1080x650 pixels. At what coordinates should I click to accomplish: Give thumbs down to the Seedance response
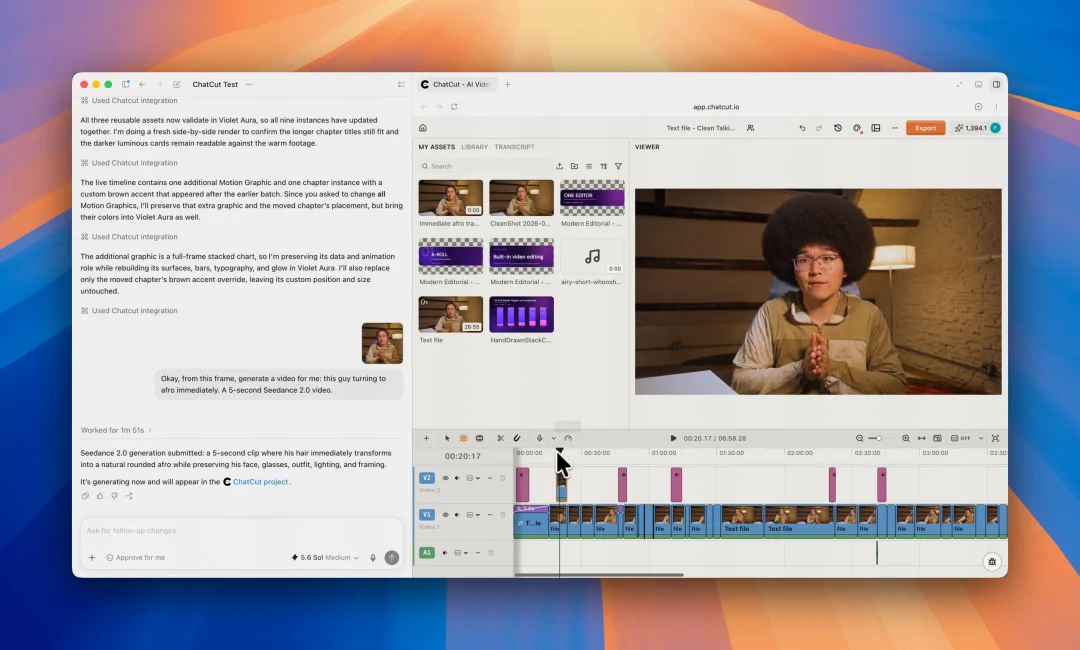[x=114, y=496]
